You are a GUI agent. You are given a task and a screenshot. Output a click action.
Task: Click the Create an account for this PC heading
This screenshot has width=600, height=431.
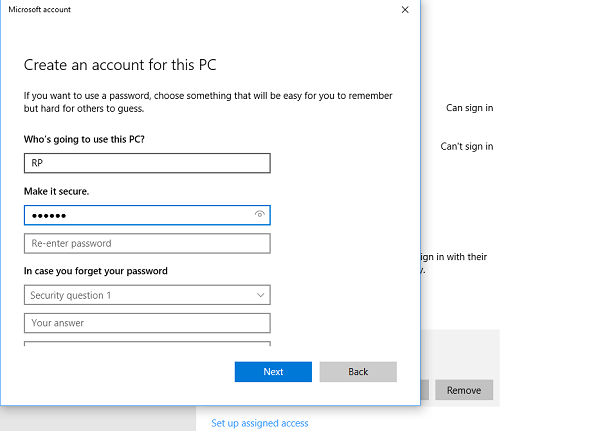pos(120,65)
